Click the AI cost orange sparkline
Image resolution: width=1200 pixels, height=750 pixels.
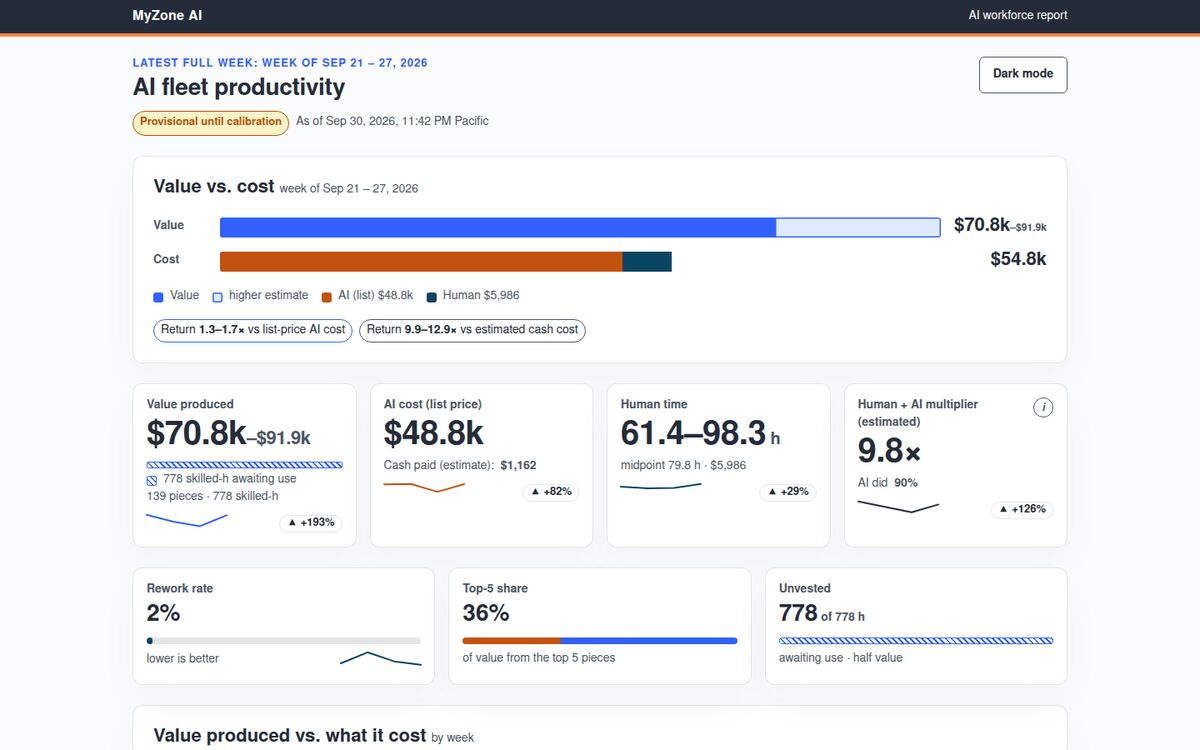pyautogui.click(x=424, y=487)
